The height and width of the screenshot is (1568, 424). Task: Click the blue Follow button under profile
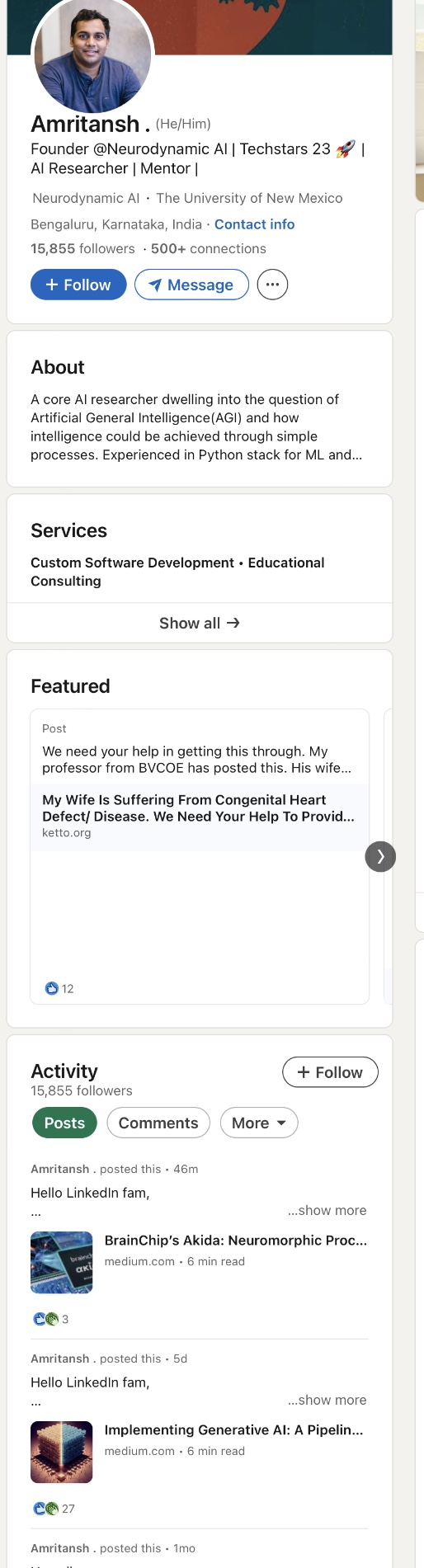78,285
